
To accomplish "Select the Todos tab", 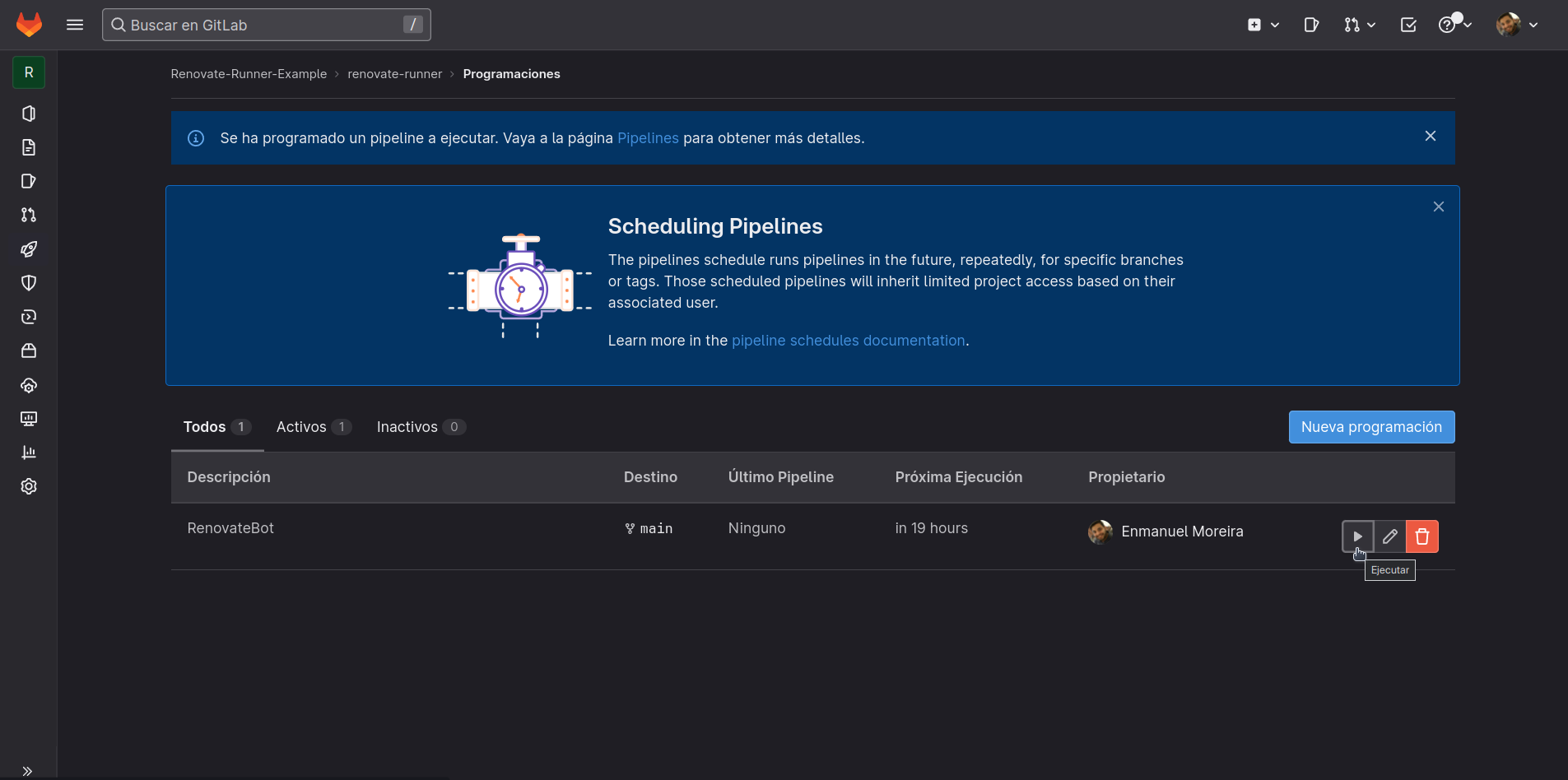I will tap(217, 427).
